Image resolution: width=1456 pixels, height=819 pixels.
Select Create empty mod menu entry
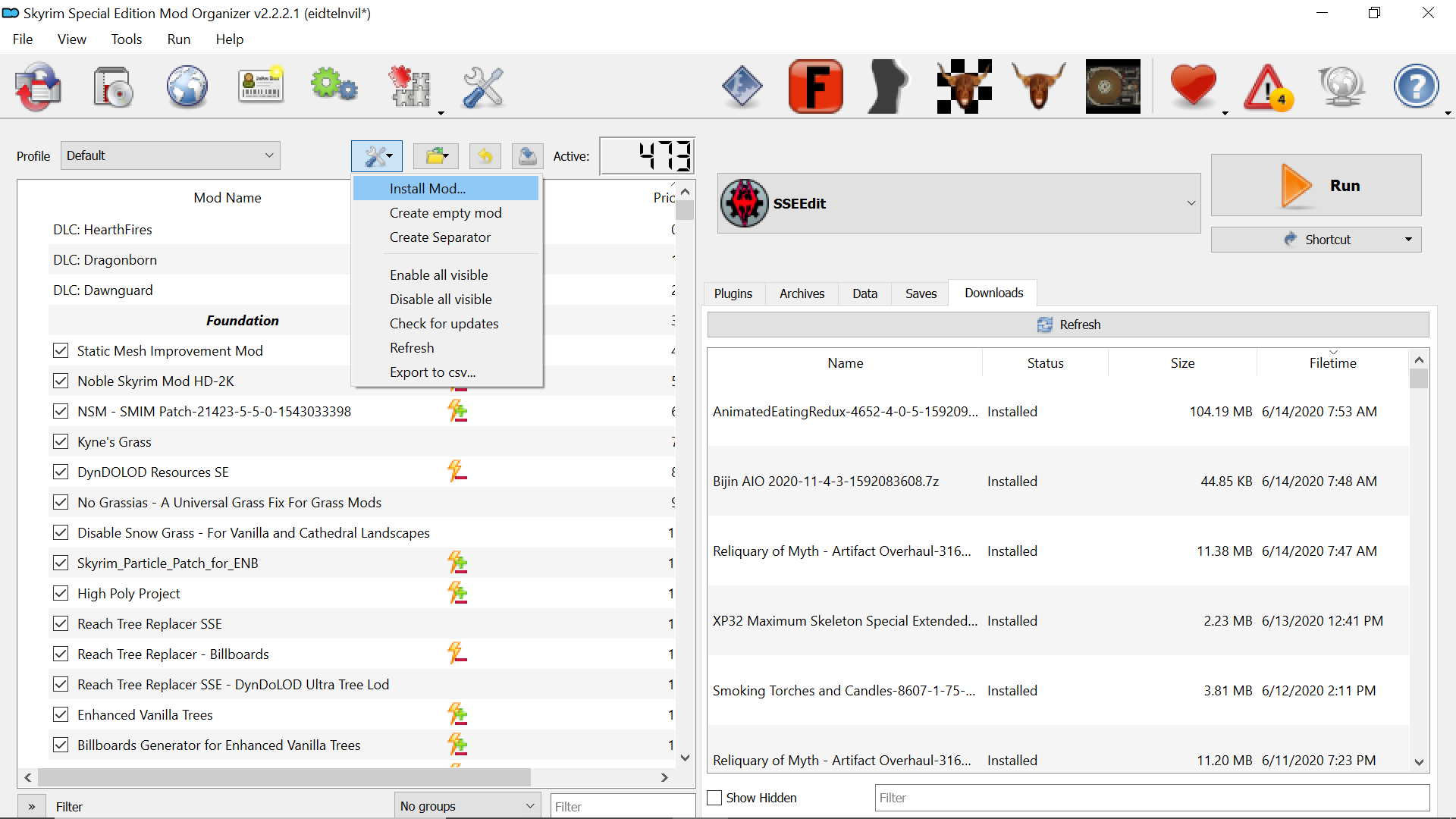(x=446, y=213)
